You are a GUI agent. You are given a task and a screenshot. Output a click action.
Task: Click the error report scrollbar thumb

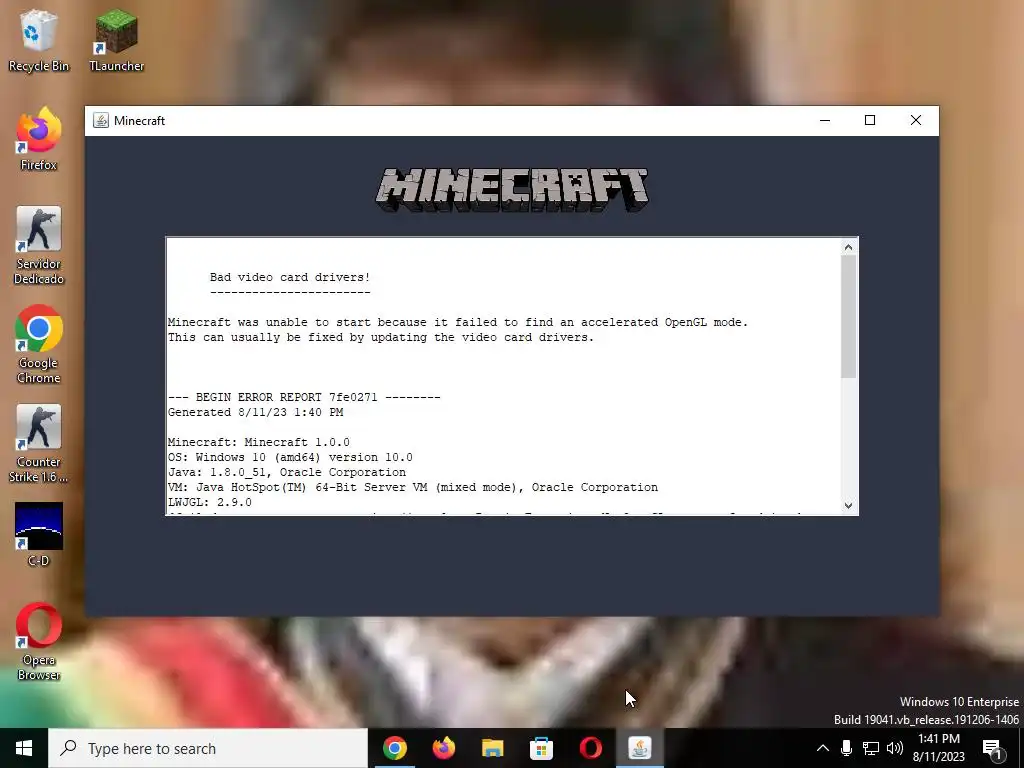[x=848, y=317]
